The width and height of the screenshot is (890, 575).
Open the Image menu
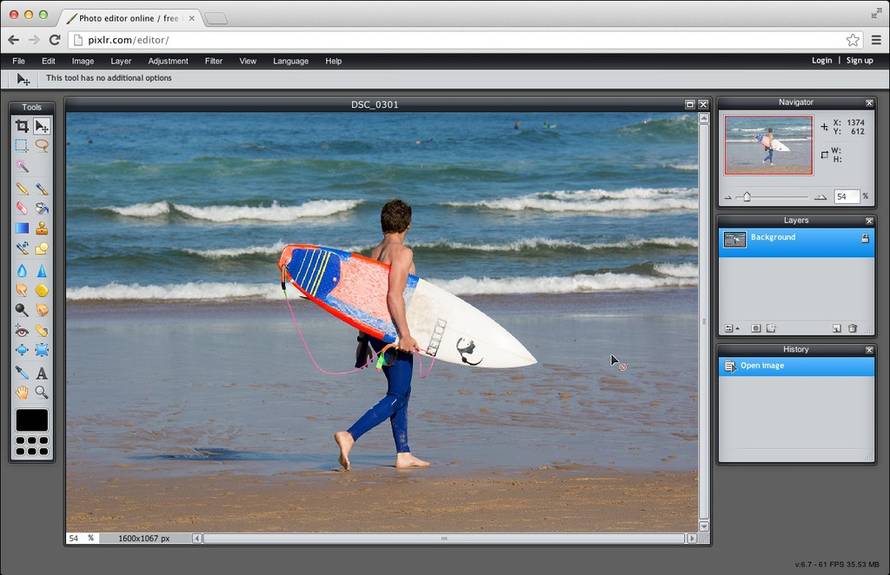(x=83, y=61)
